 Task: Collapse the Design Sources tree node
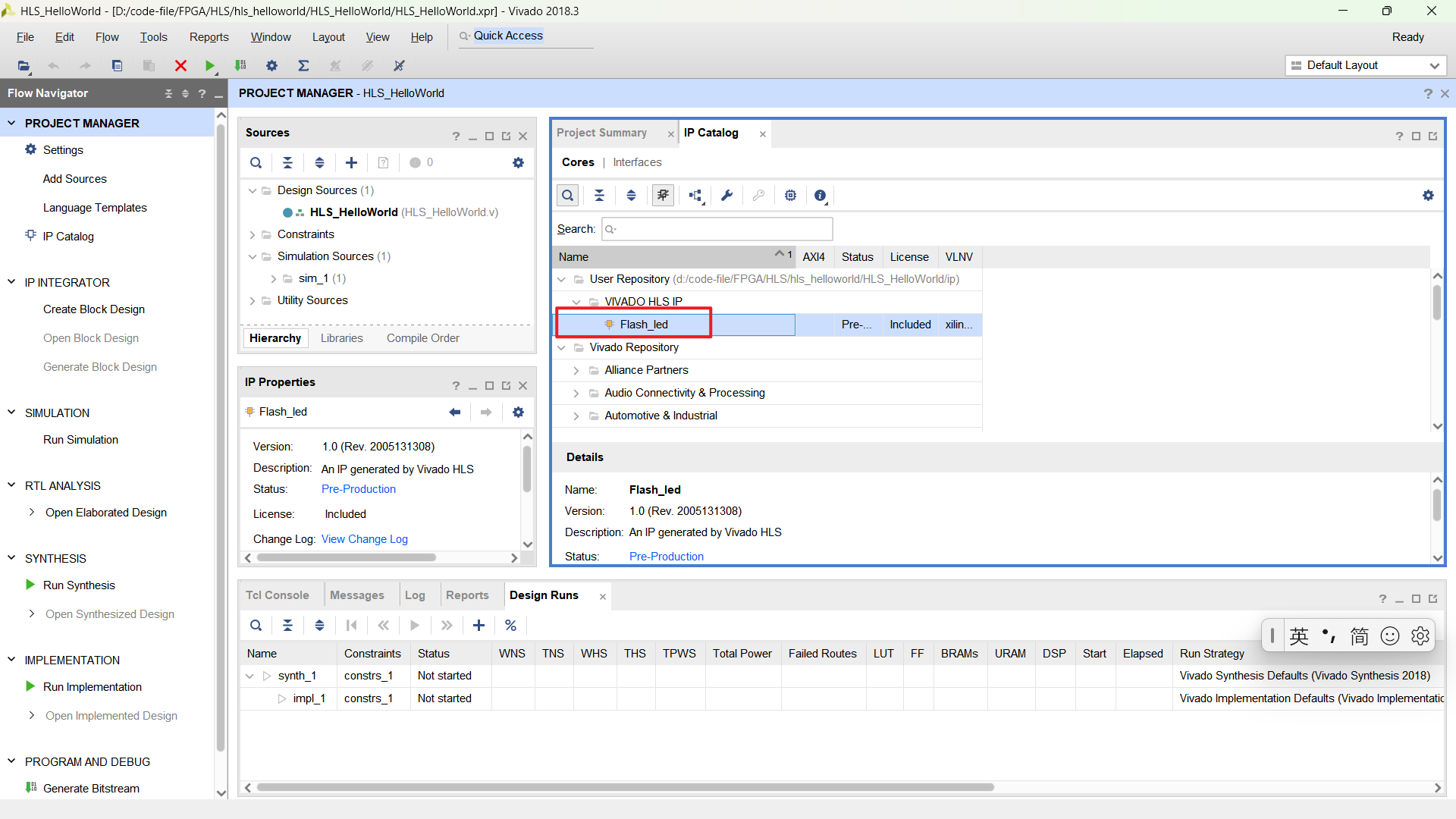point(253,190)
